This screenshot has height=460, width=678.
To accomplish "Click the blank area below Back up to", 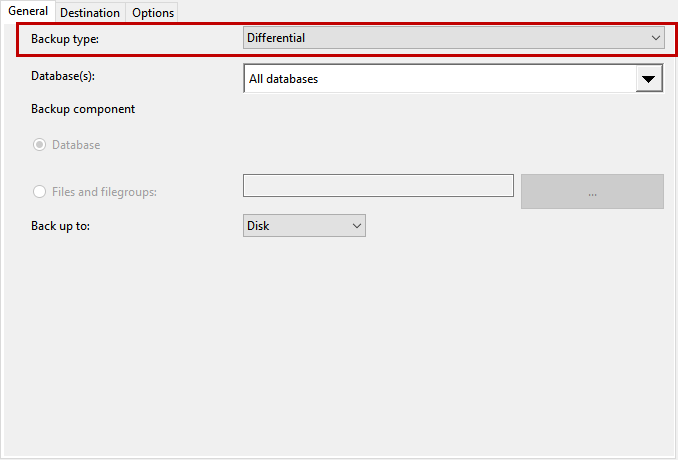I will coord(340,340).
